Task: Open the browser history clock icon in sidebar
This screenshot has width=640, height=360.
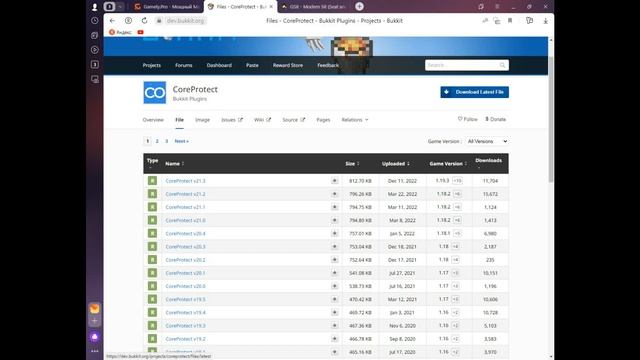Action: 95,20
